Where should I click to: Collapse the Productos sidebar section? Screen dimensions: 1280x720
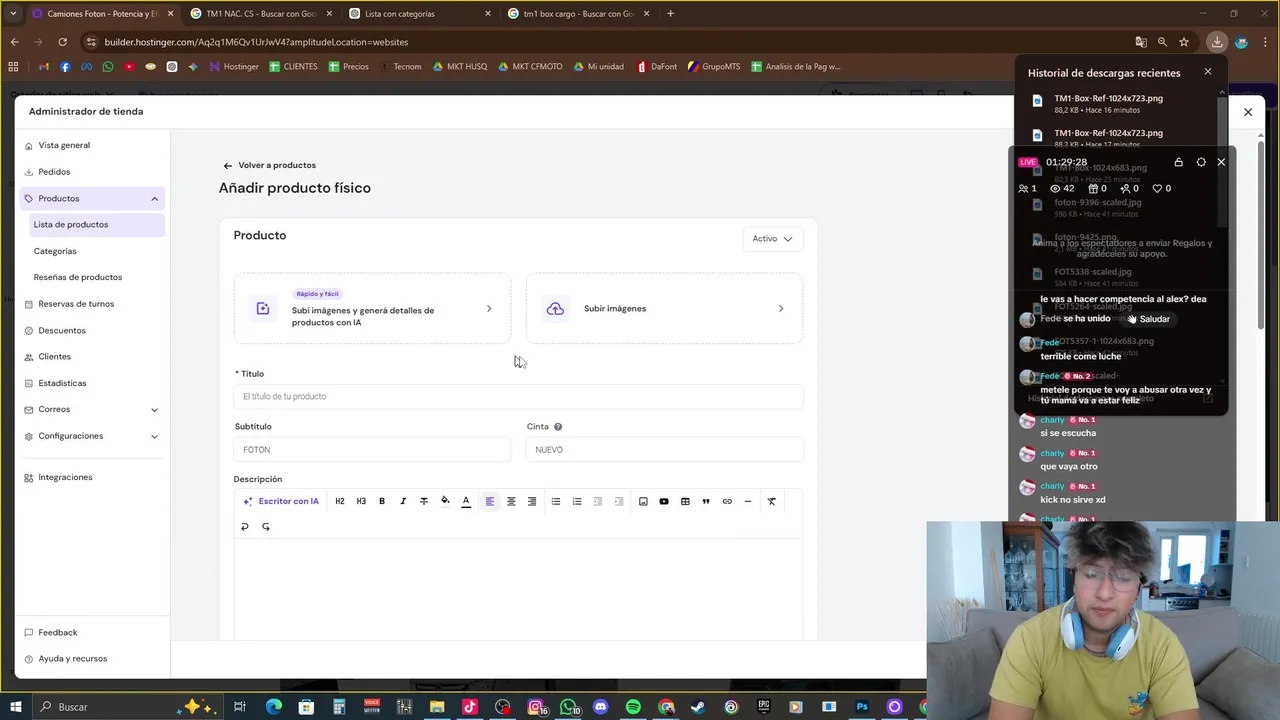154,199
